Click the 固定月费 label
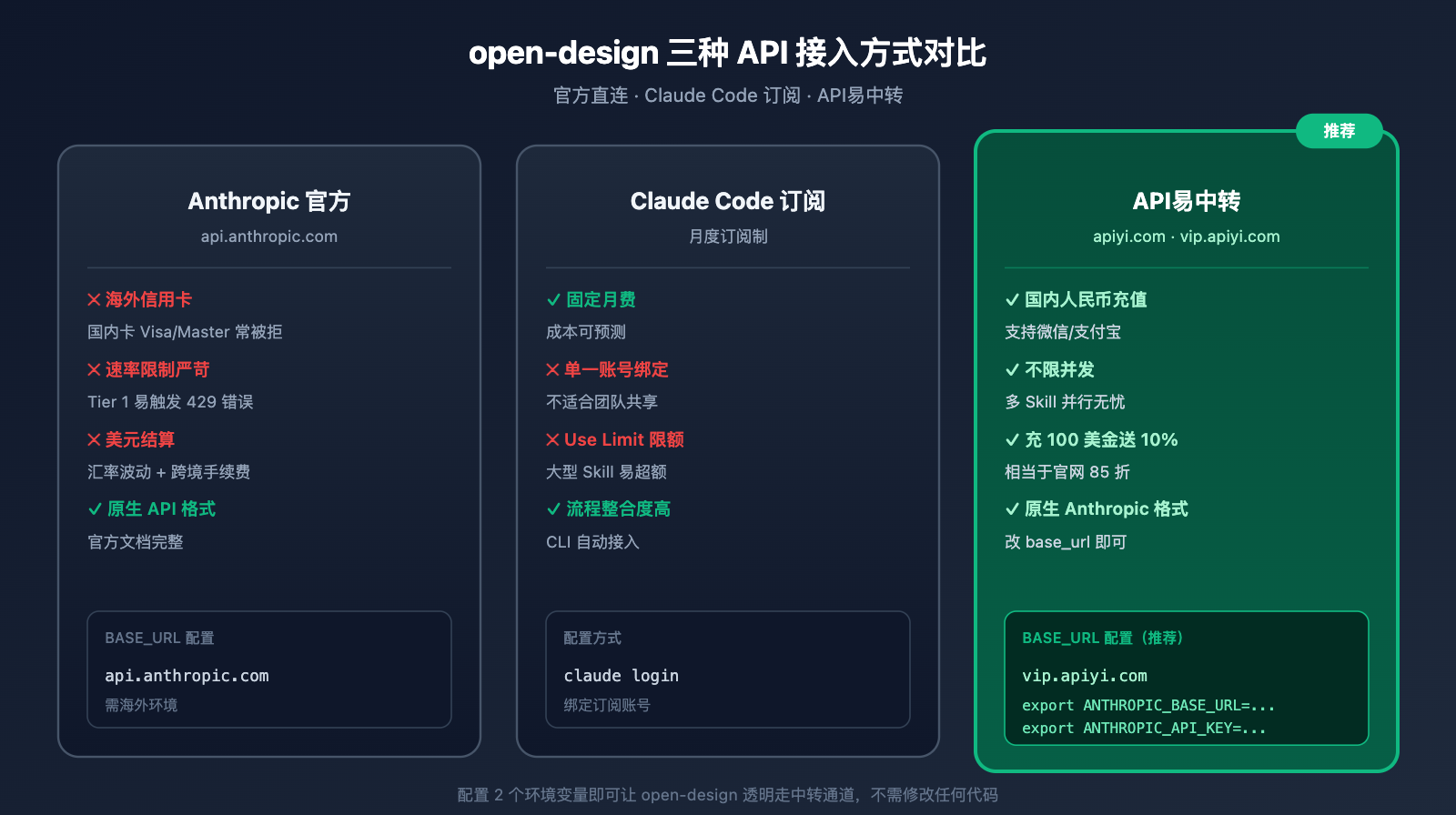This screenshot has height=815, width=1456. 601,300
